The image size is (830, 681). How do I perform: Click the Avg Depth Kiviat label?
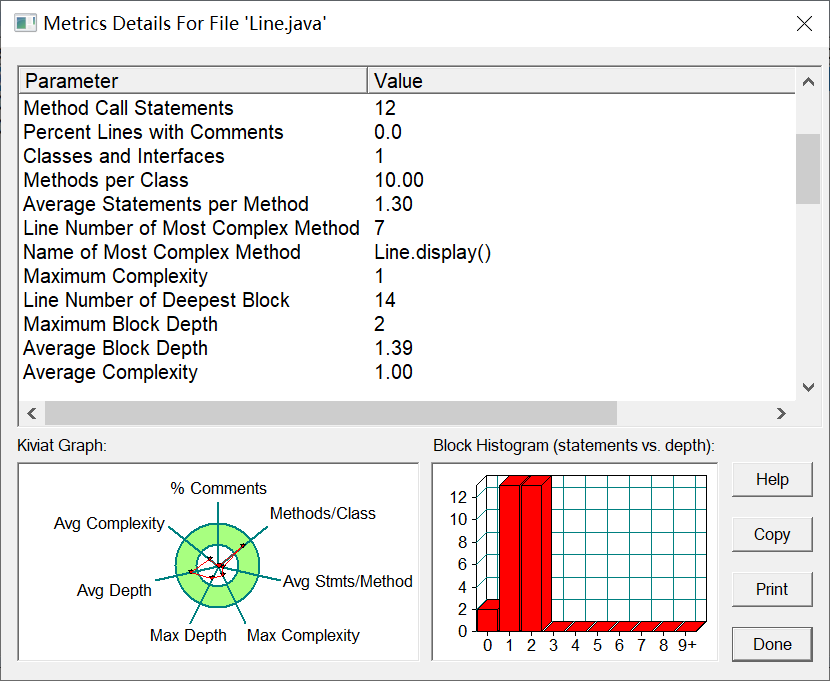(114, 591)
